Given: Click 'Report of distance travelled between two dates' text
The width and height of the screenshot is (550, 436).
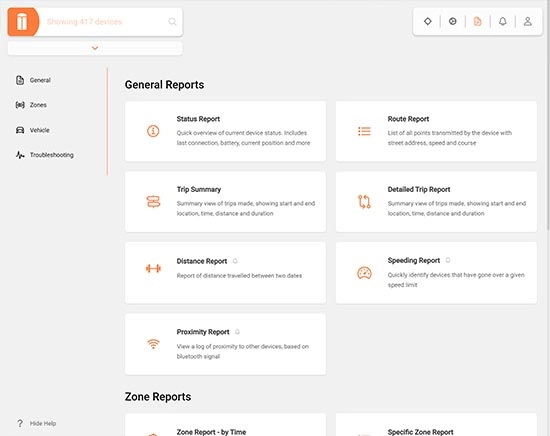Looking at the screenshot, I should [239, 276].
